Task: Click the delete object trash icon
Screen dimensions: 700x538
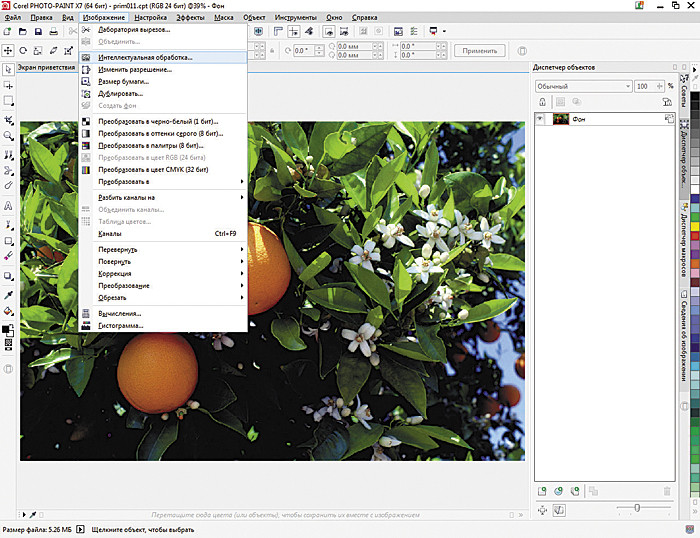Action: [667, 491]
